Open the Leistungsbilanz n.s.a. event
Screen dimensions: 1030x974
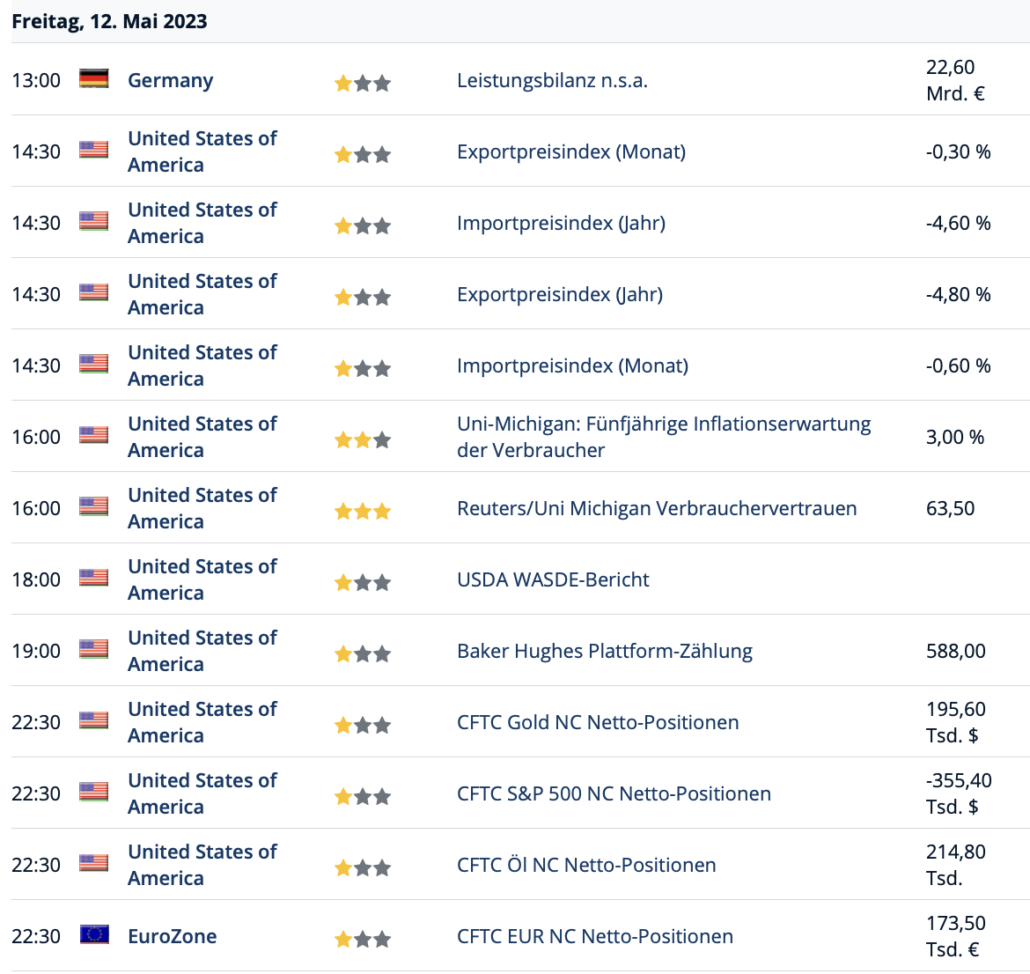pos(552,80)
